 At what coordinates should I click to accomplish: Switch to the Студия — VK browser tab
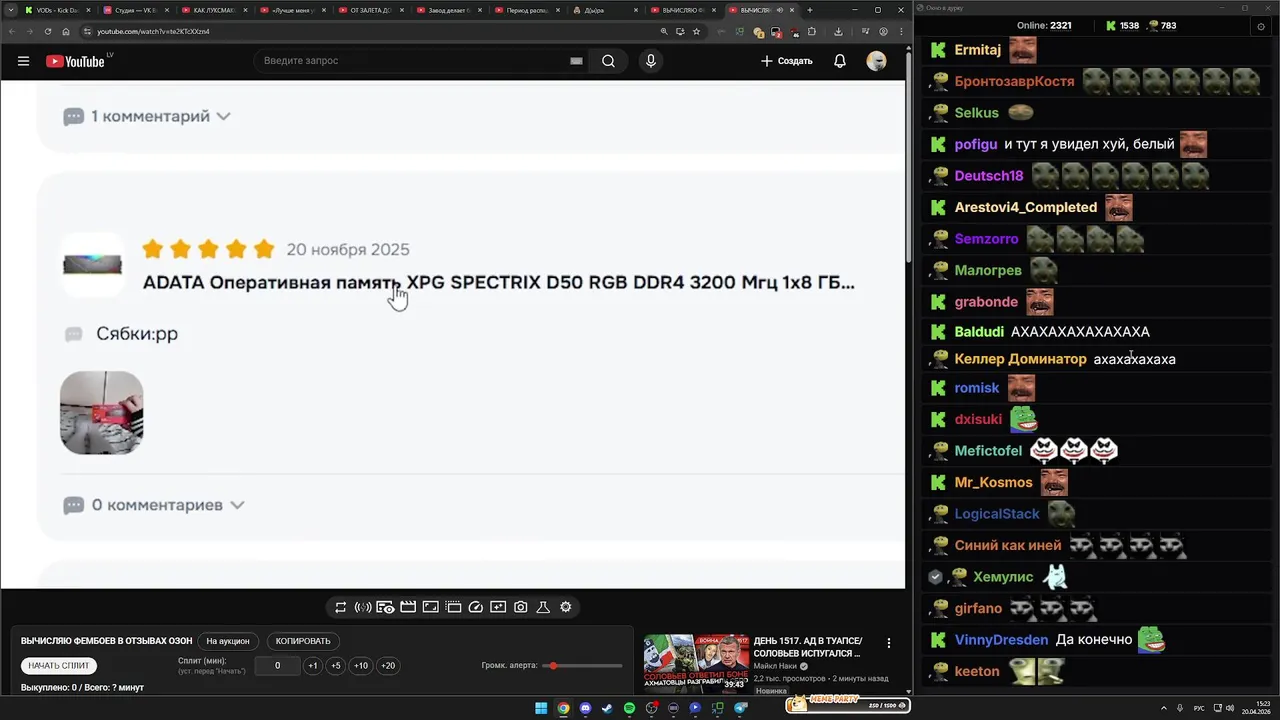click(136, 10)
